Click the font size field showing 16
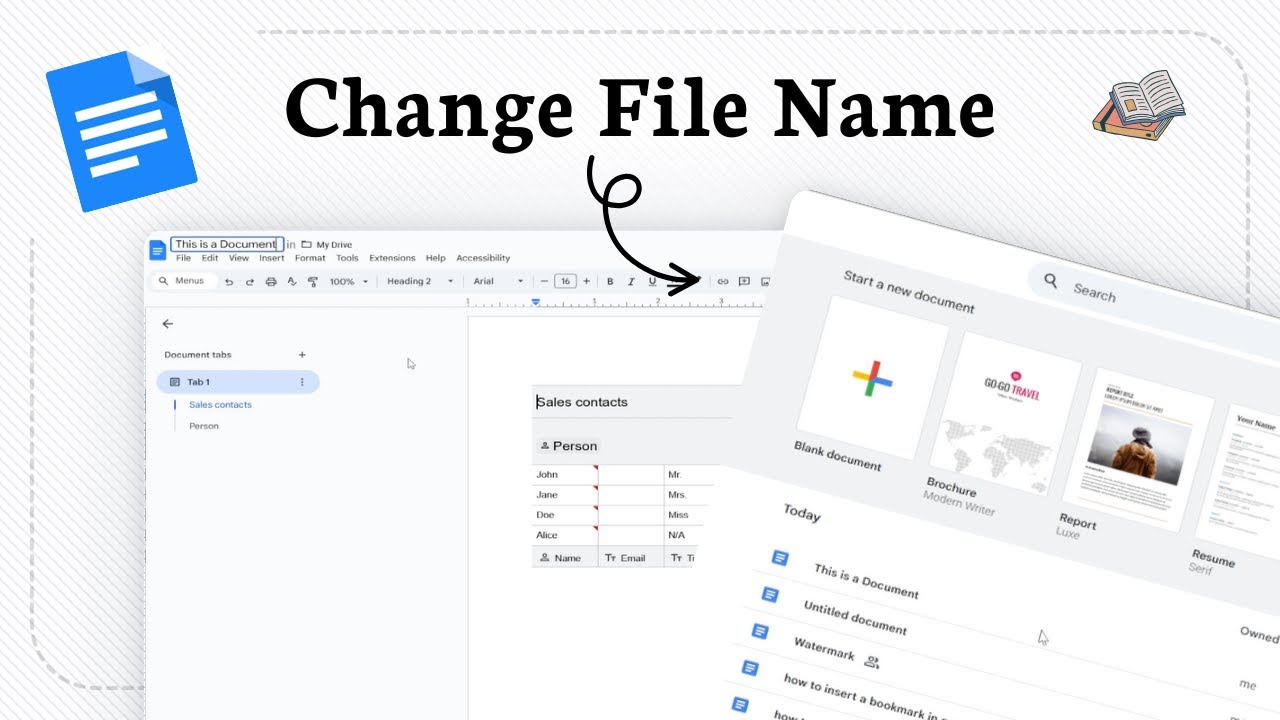 pyautogui.click(x=565, y=282)
